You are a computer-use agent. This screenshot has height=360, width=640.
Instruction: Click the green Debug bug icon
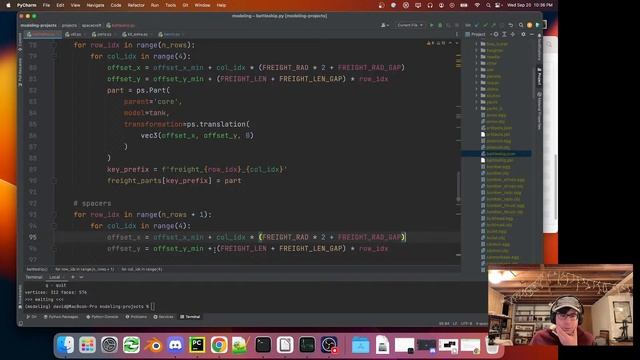(440, 25)
